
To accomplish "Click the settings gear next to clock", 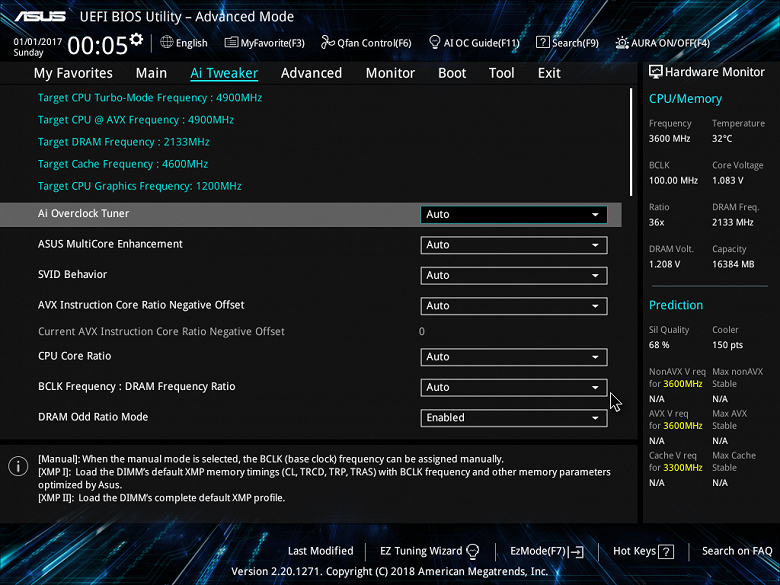I will point(136,39).
